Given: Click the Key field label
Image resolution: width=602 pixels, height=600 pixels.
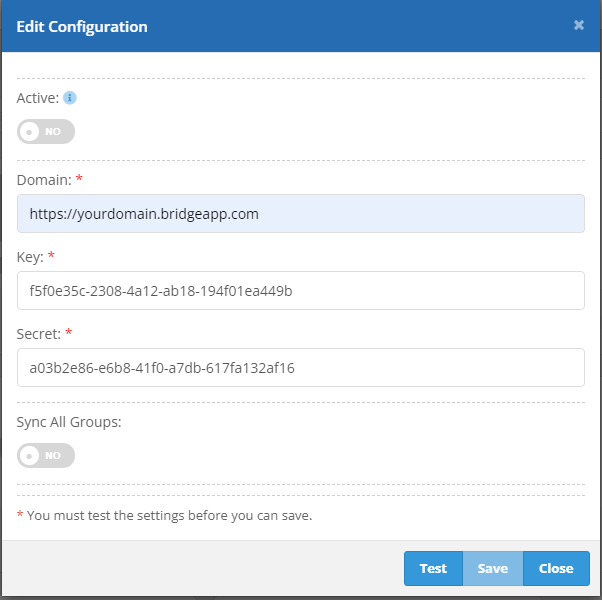Looking at the screenshot, I should click(30, 256).
